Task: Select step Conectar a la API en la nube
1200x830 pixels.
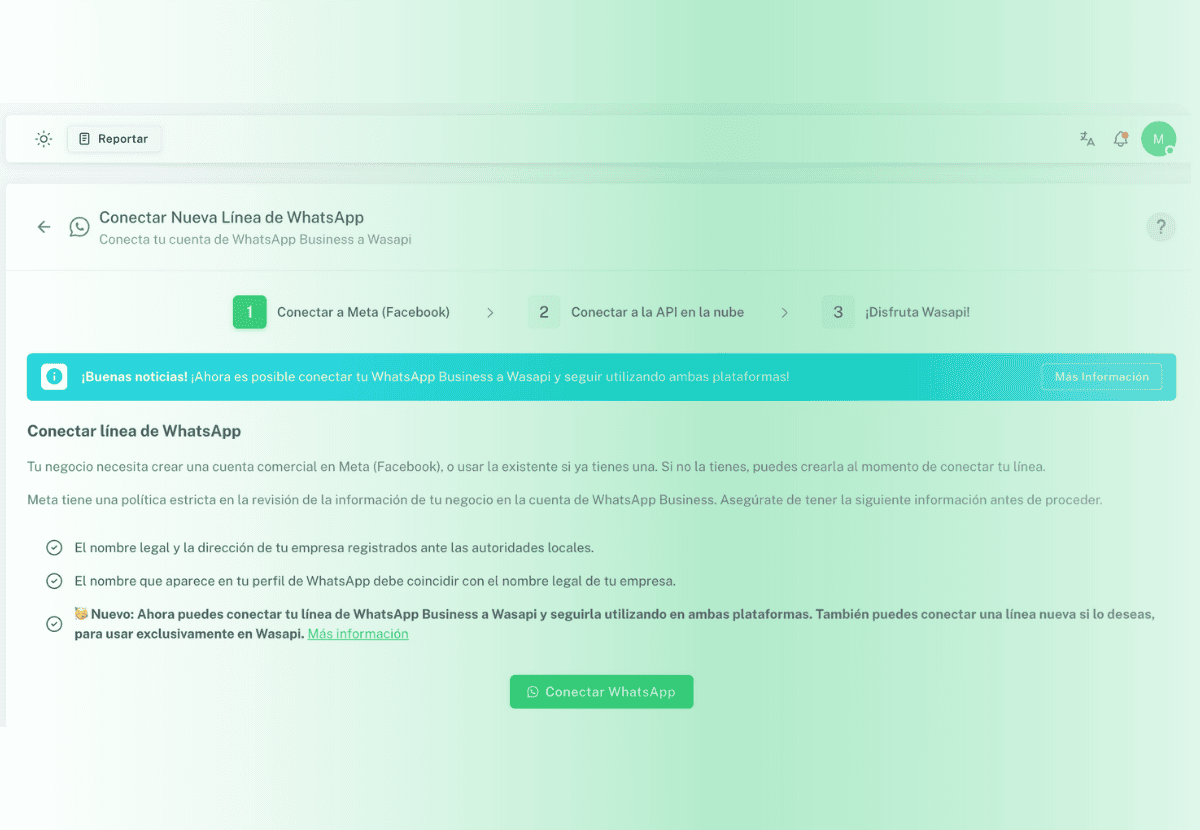Action: pyautogui.click(x=657, y=312)
